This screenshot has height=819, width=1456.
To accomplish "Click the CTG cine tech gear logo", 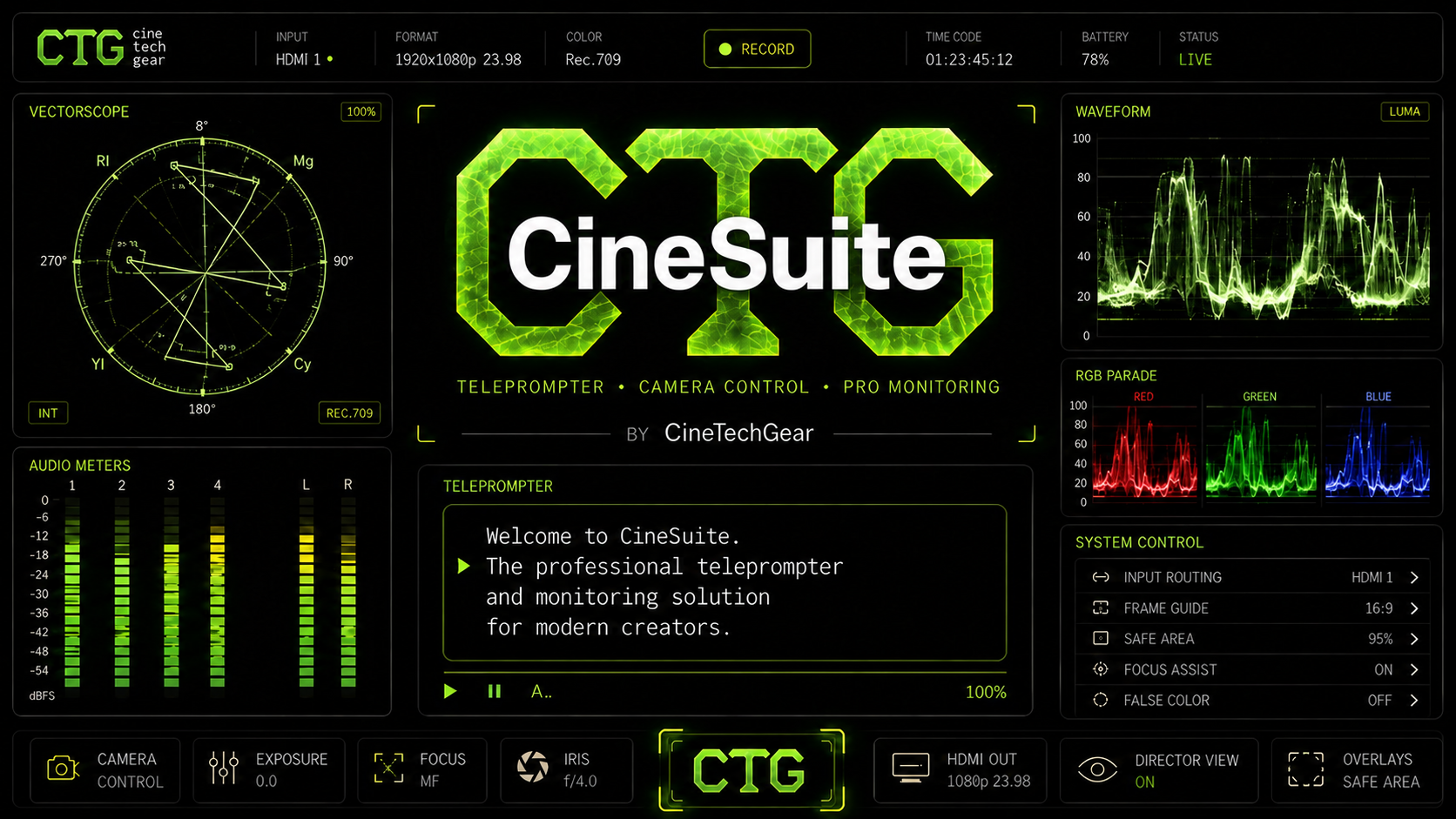I will pyautogui.click(x=101, y=48).
